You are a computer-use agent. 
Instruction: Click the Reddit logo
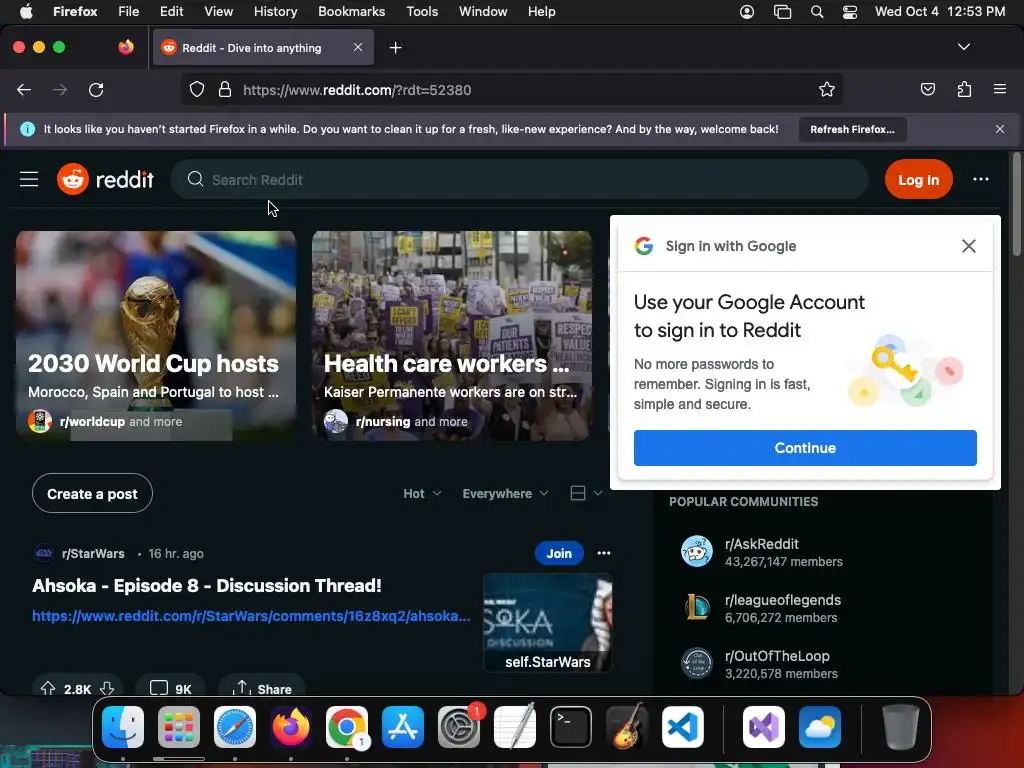click(105, 179)
